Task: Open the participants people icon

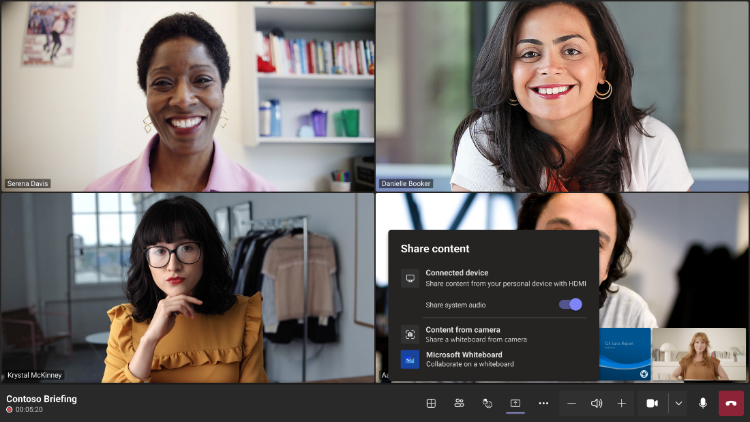Action: [x=459, y=403]
